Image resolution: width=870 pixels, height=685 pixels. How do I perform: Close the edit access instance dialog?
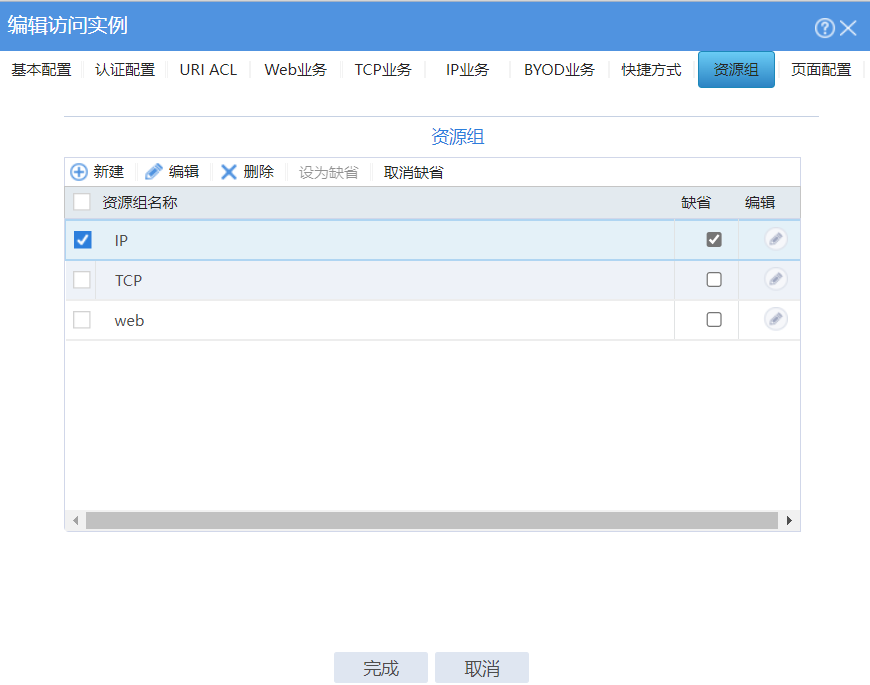click(x=848, y=28)
